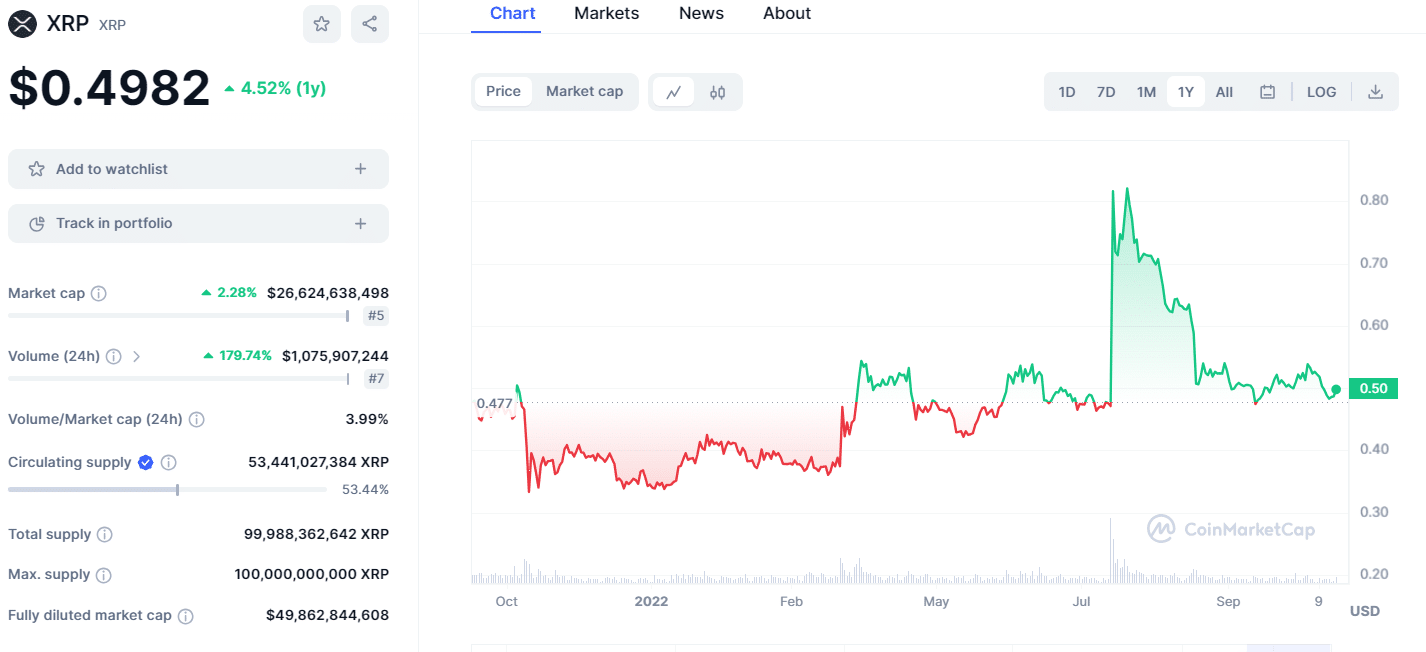The width and height of the screenshot is (1426, 652).
Task: Click the circulating supply progress bar
Action: coord(167,490)
